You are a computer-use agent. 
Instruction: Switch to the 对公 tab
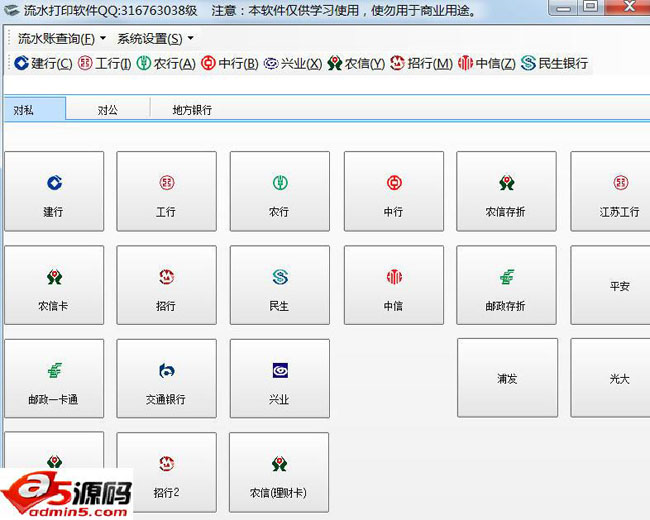(108, 110)
